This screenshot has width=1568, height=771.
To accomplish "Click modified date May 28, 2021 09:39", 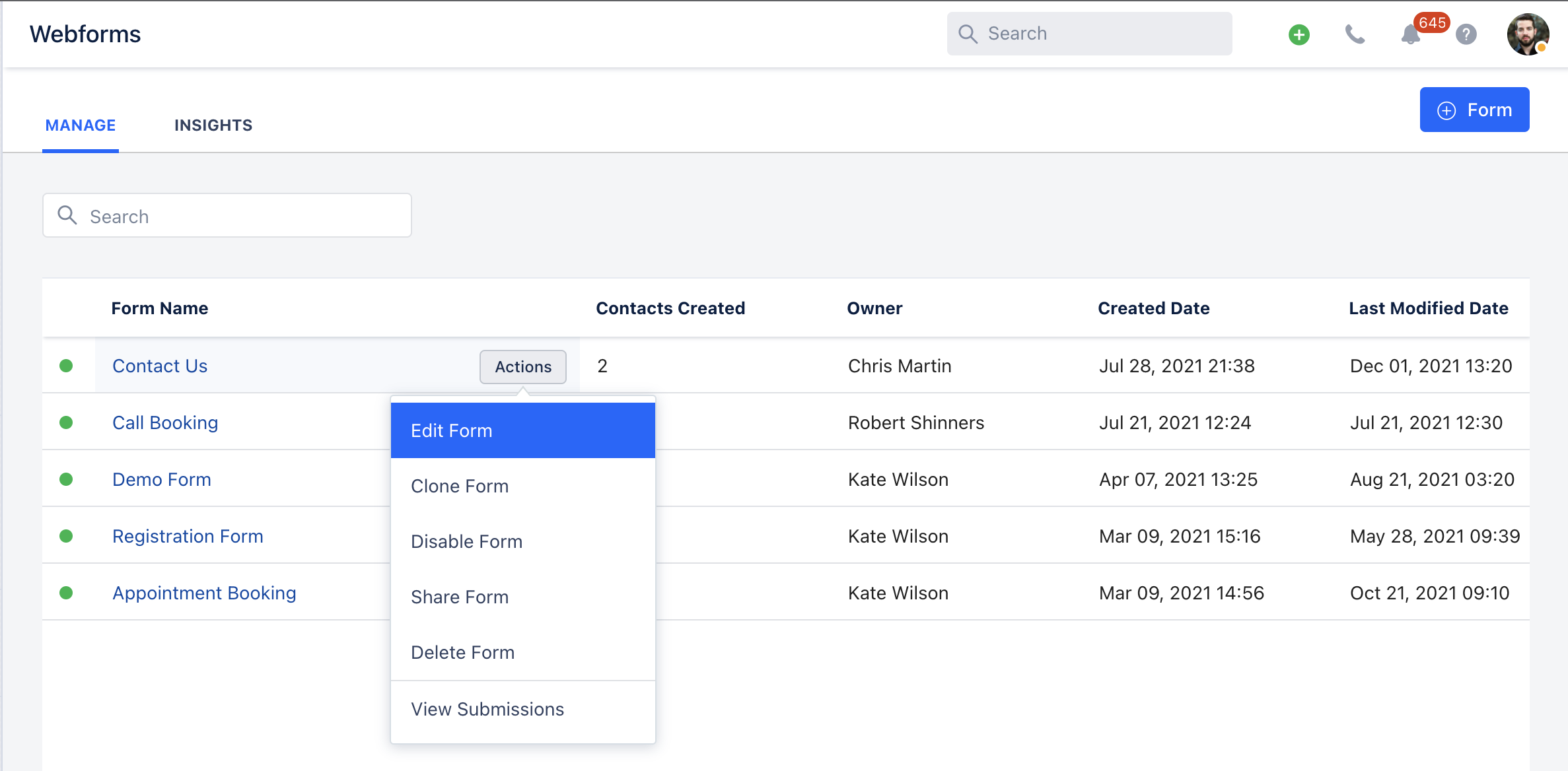I will tap(1435, 536).
